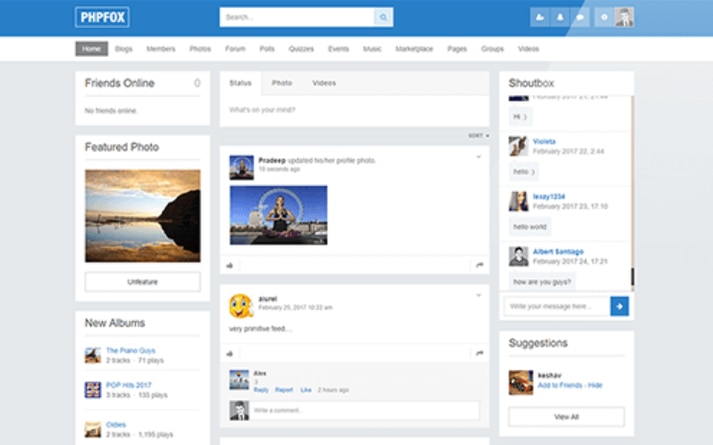Open the Marketplace menu item
The image size is (713, 445).
(414, 49)
